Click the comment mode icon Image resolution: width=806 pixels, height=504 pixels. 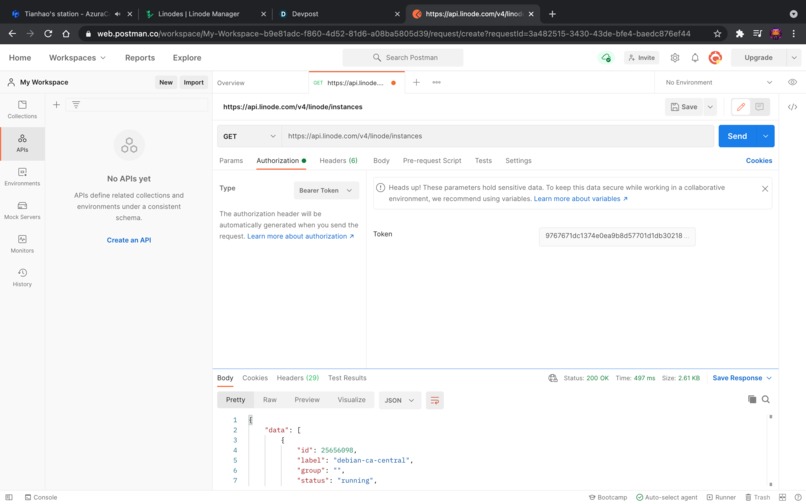[x=759, y=107]
